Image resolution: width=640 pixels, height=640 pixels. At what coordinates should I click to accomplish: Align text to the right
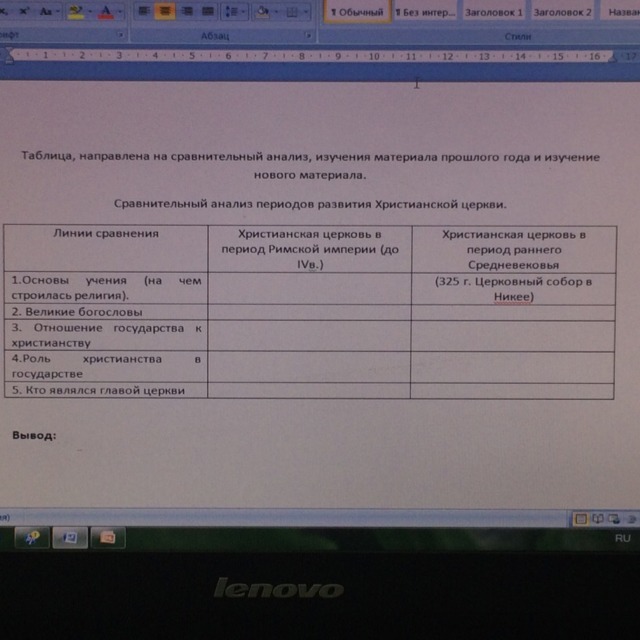tap(186, 11)
